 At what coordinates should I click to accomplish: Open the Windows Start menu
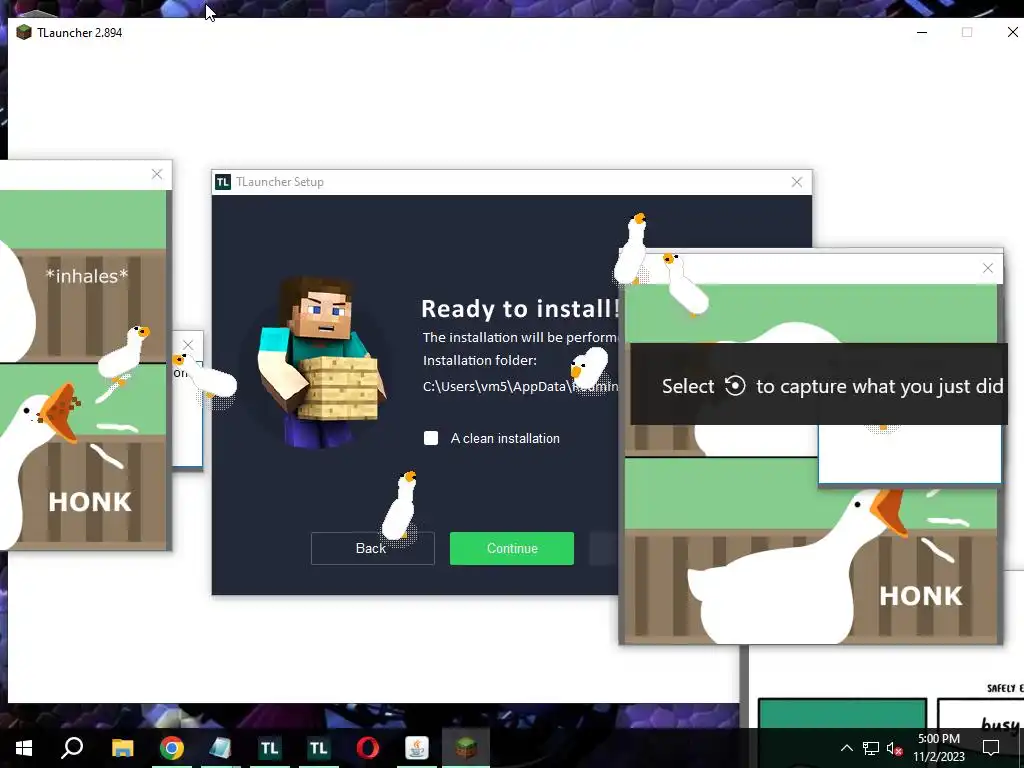tap(24, 748)
